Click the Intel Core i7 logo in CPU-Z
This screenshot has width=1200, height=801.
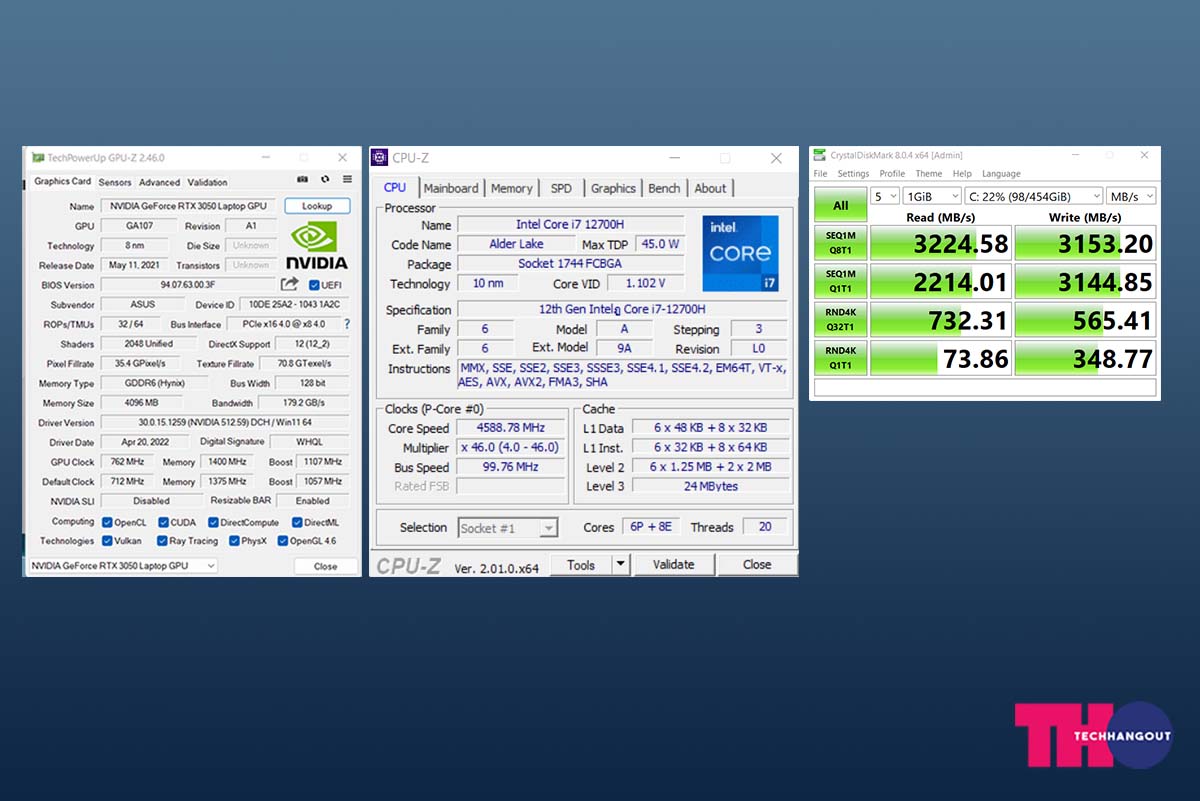pos(740,254)
